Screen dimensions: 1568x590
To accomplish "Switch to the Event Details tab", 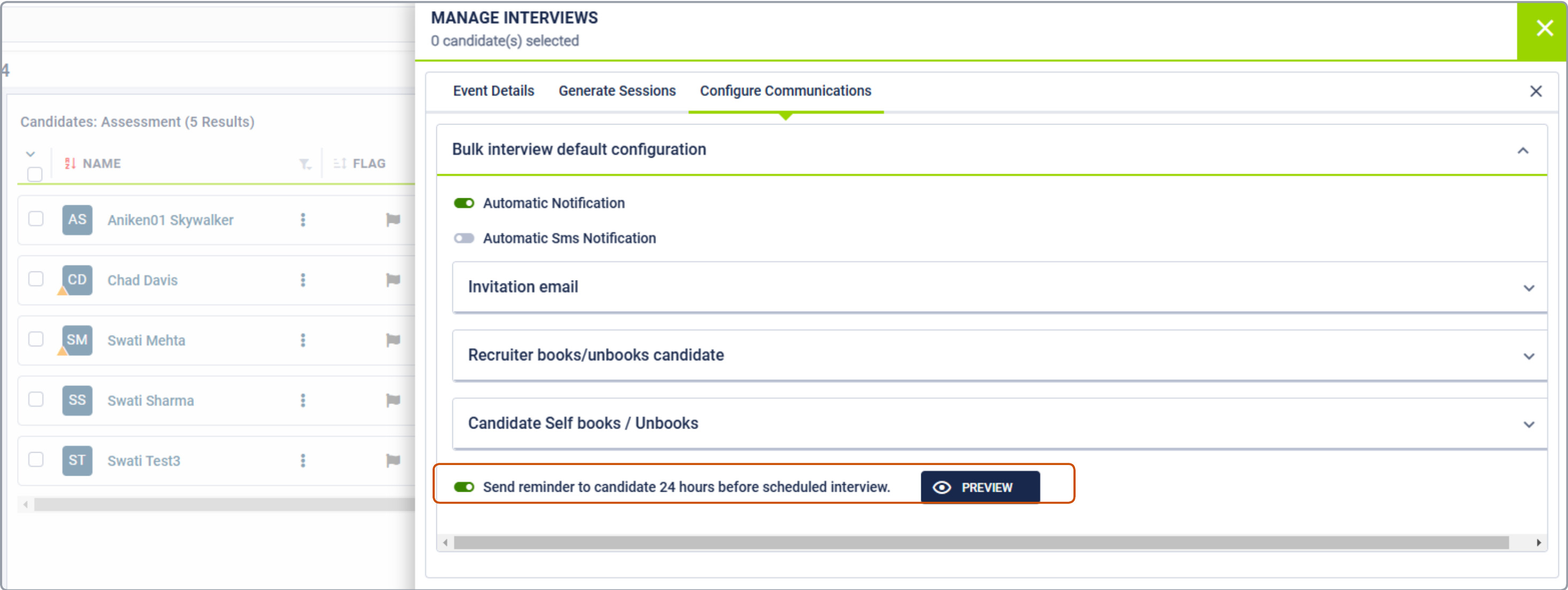I will click(x=493, y=91).
